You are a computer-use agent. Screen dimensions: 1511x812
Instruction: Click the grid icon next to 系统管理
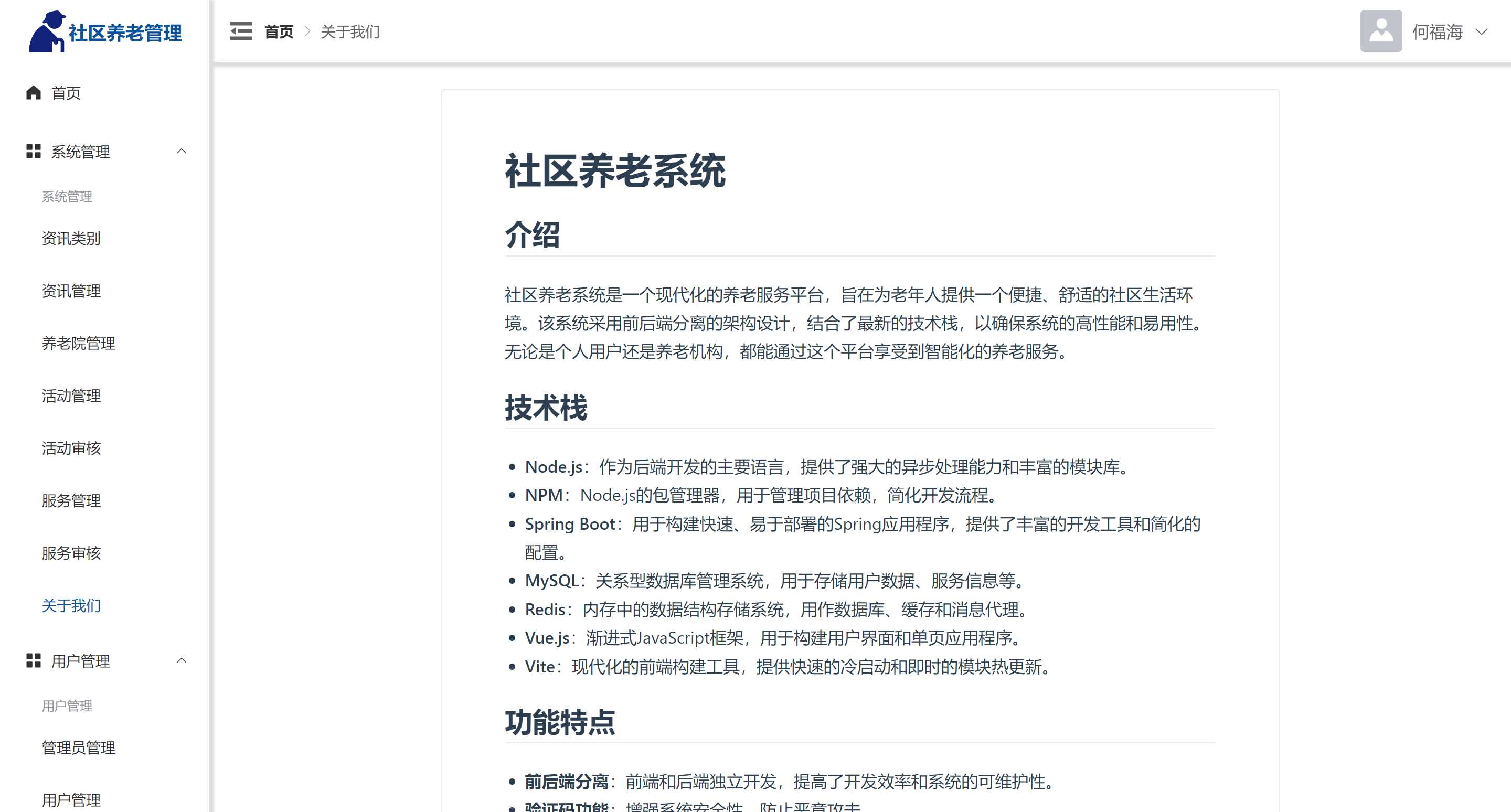[x=34, y=151]
